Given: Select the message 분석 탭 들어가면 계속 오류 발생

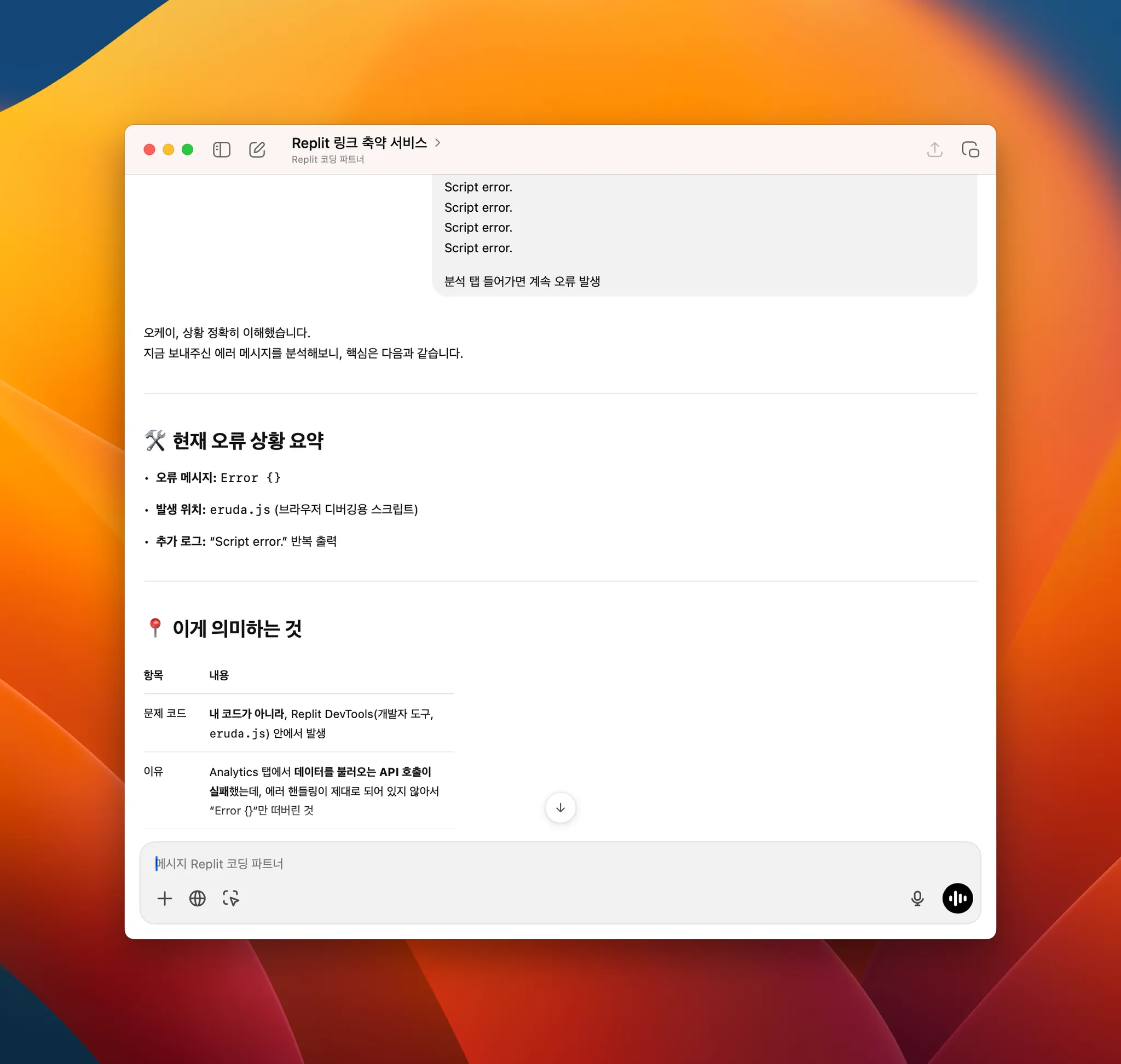Looking at the screenshot, I should pos(521,281).
